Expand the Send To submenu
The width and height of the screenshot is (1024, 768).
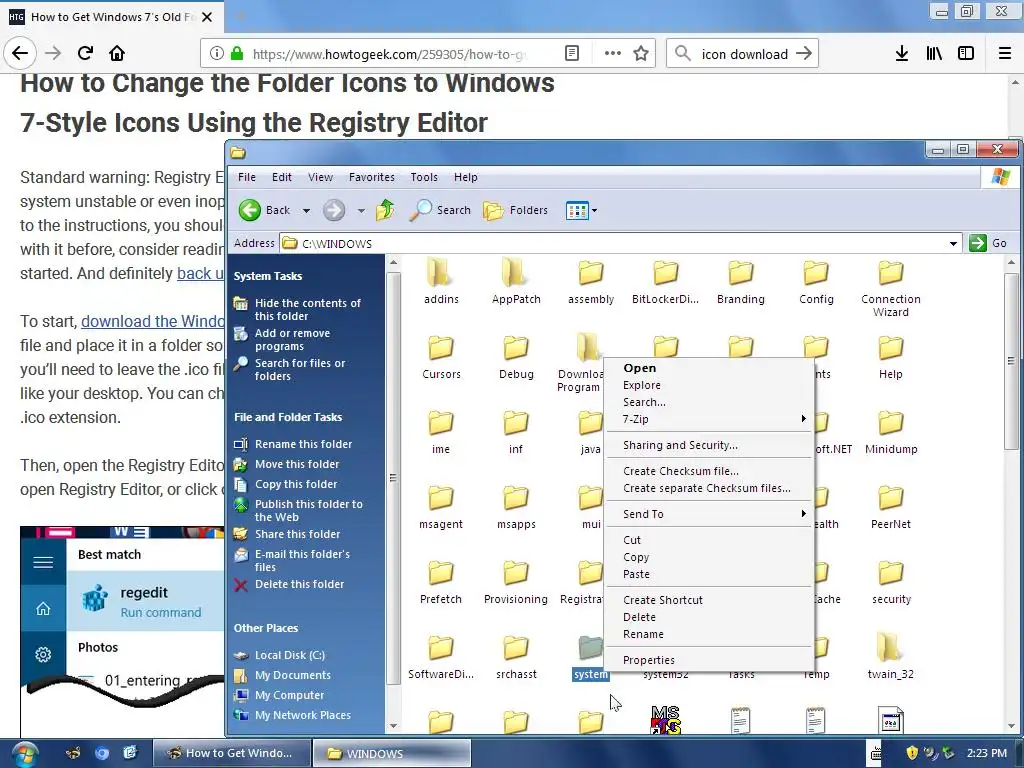click(x=709, y=515)
